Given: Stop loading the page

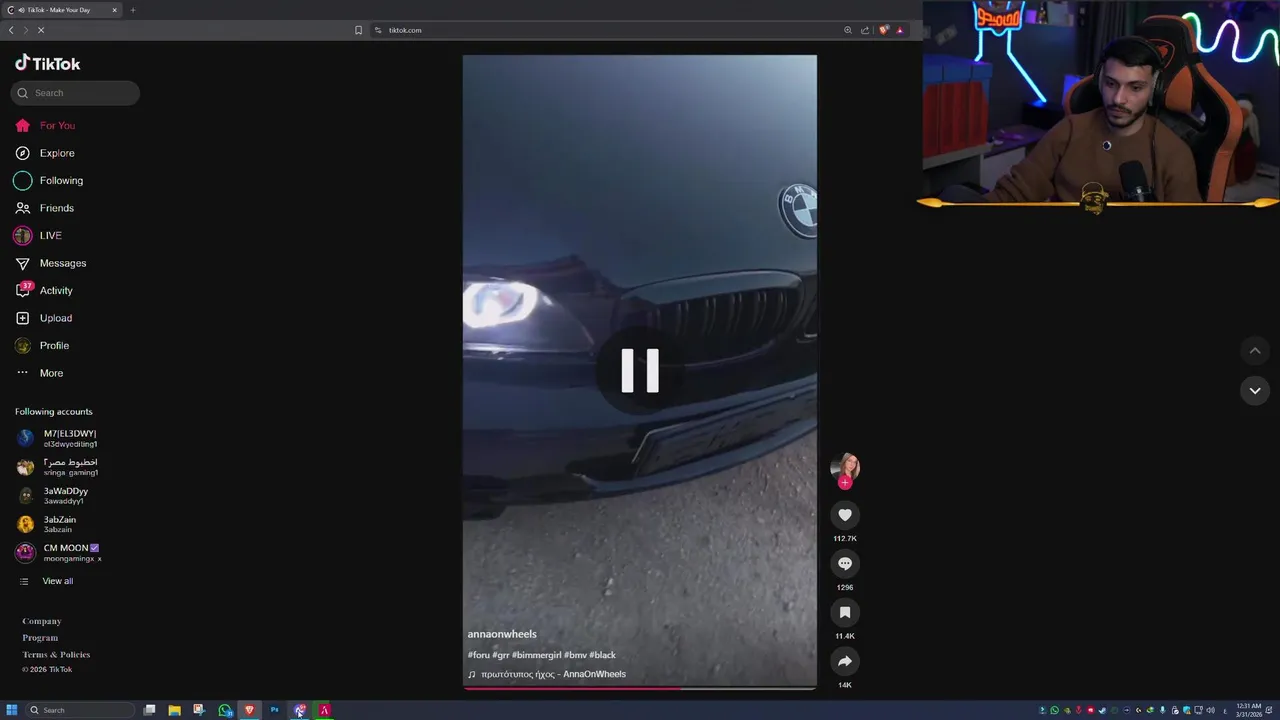Looking at the screenshot, I should tap(41, 30).
